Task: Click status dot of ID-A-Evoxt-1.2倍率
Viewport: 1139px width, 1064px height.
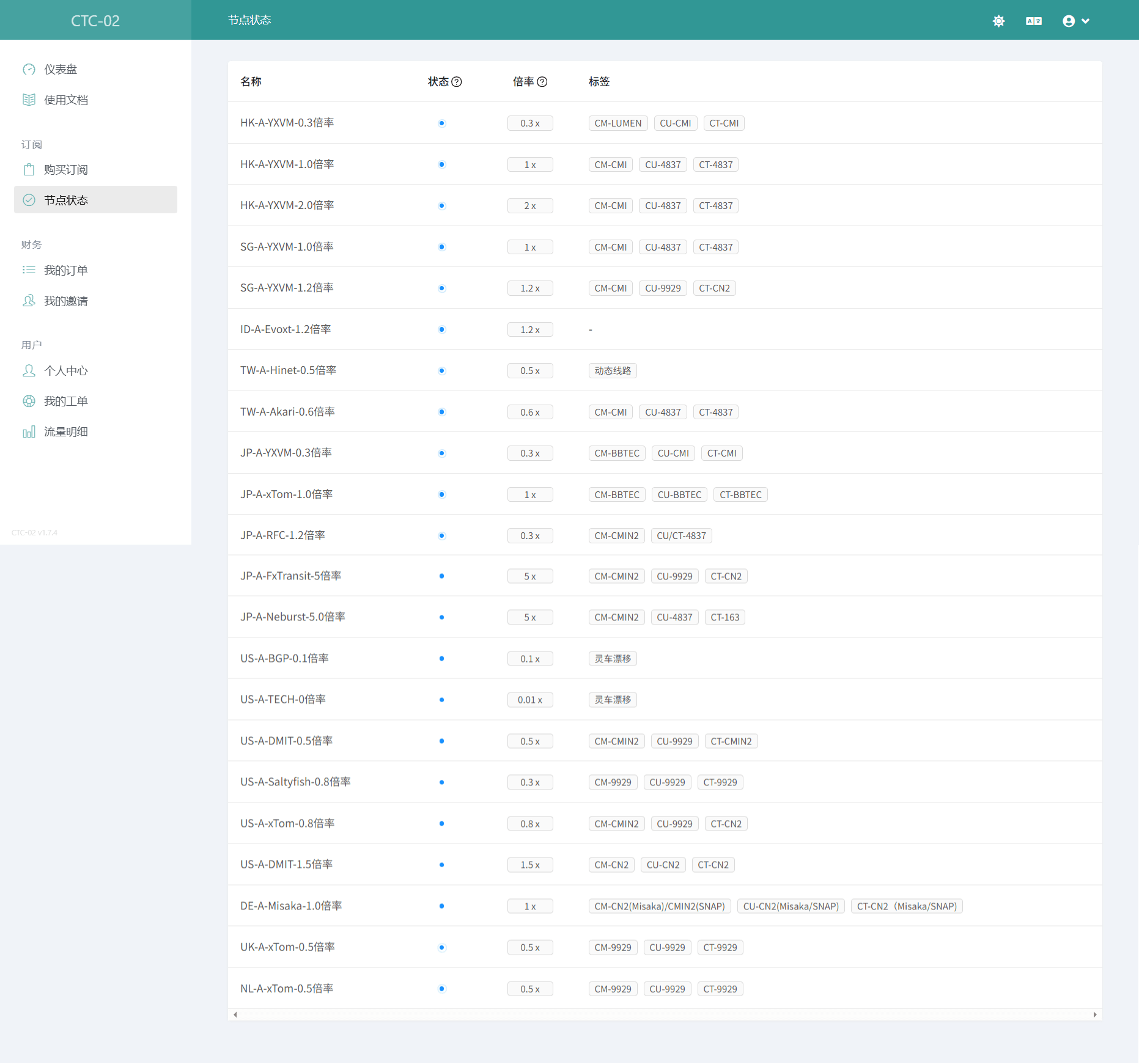Action: tap(442, 329)
